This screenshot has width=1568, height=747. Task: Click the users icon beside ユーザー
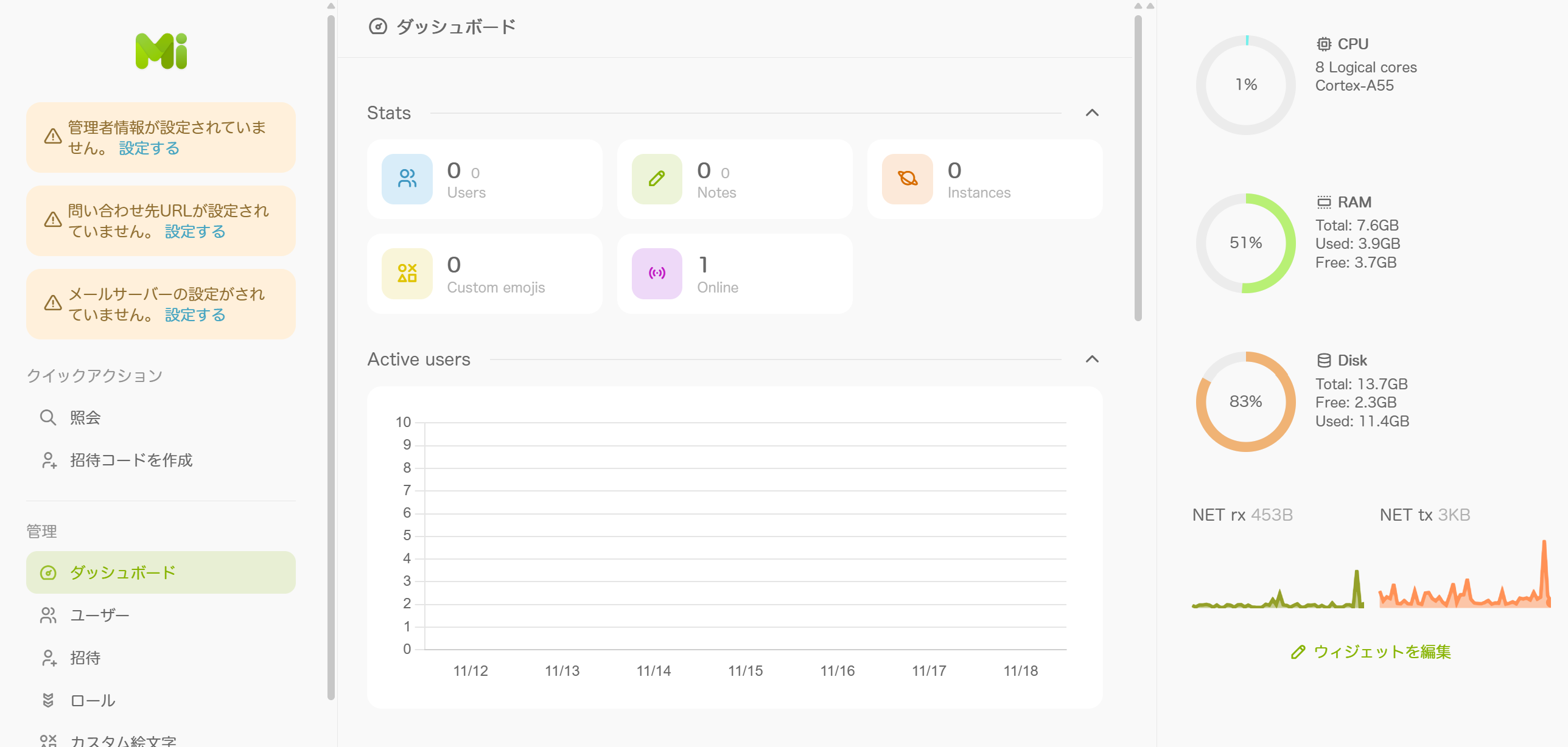(x=48, y=615)
